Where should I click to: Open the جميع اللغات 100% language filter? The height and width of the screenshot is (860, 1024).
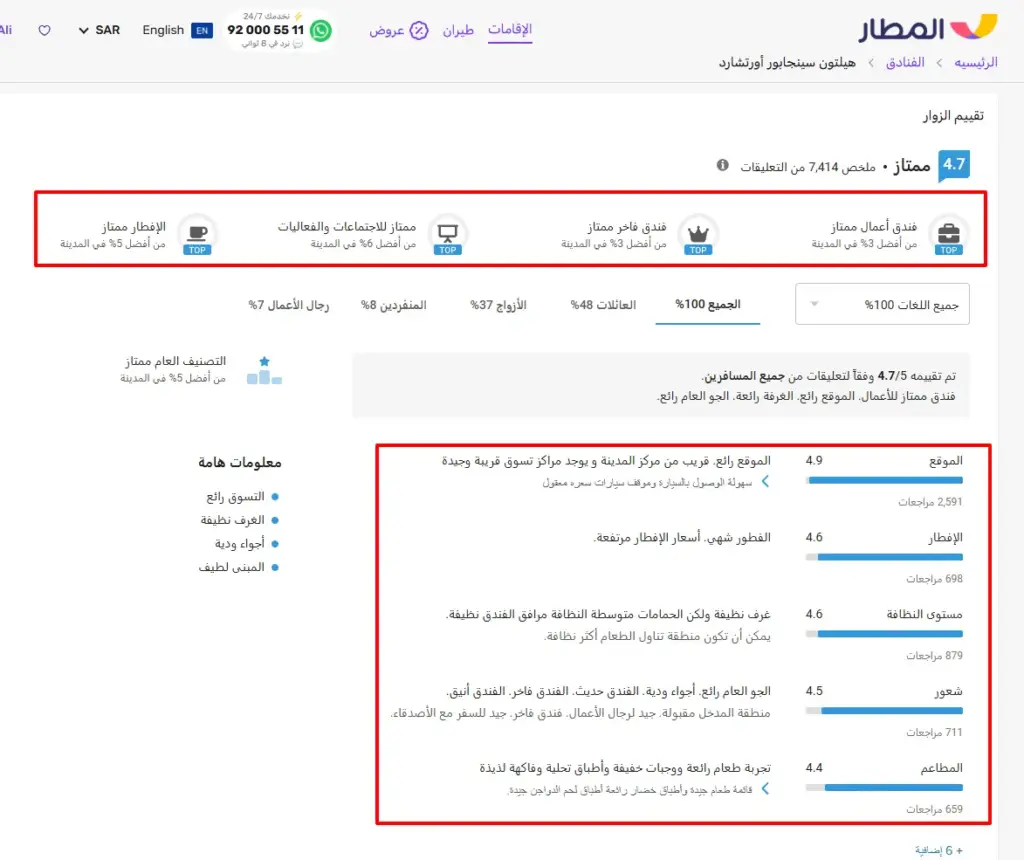coord(882,304)
